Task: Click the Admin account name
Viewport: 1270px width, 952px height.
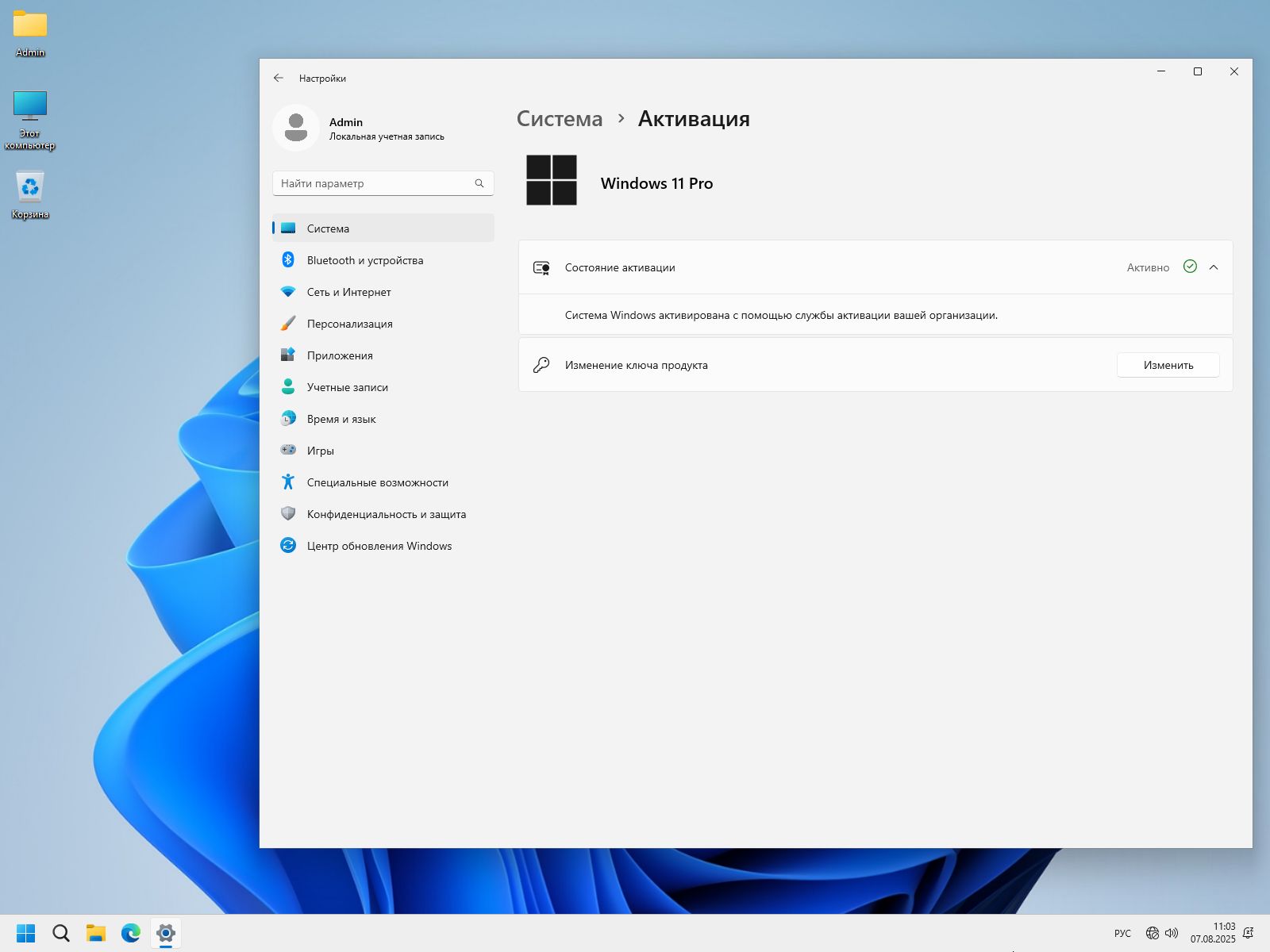Action: point(346,122)
